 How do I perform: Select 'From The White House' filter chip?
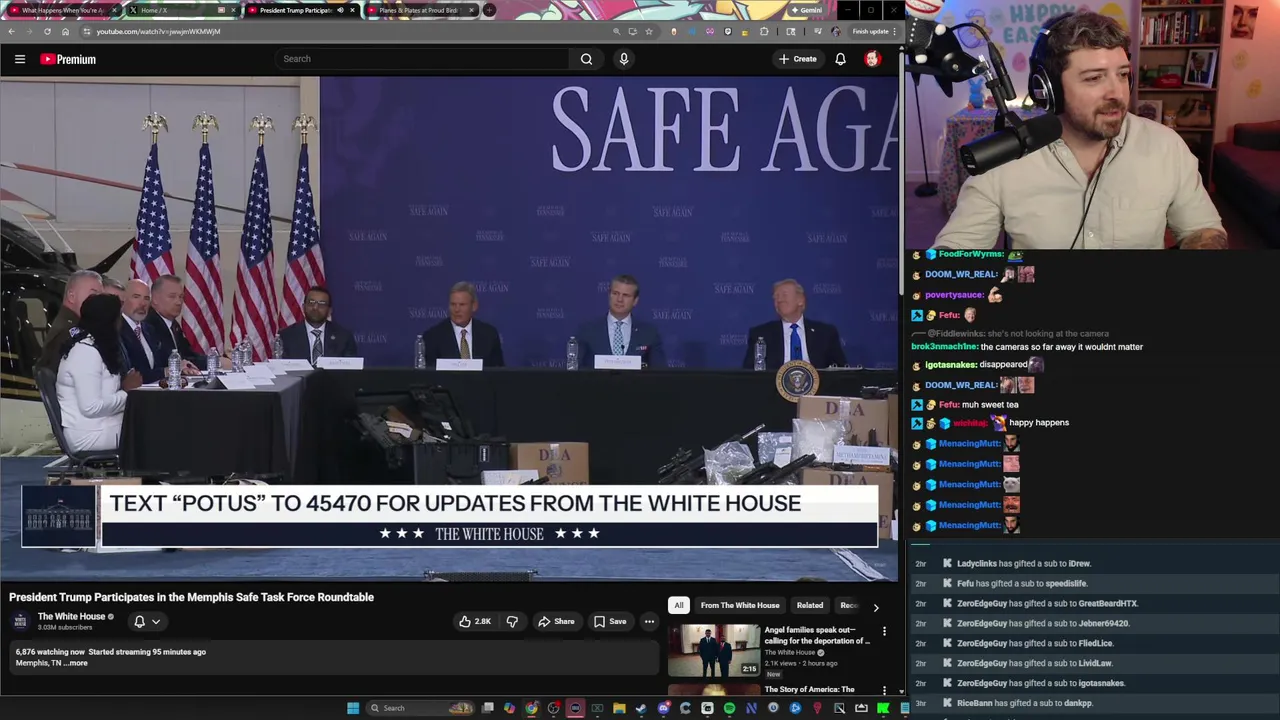click(740, 605)
